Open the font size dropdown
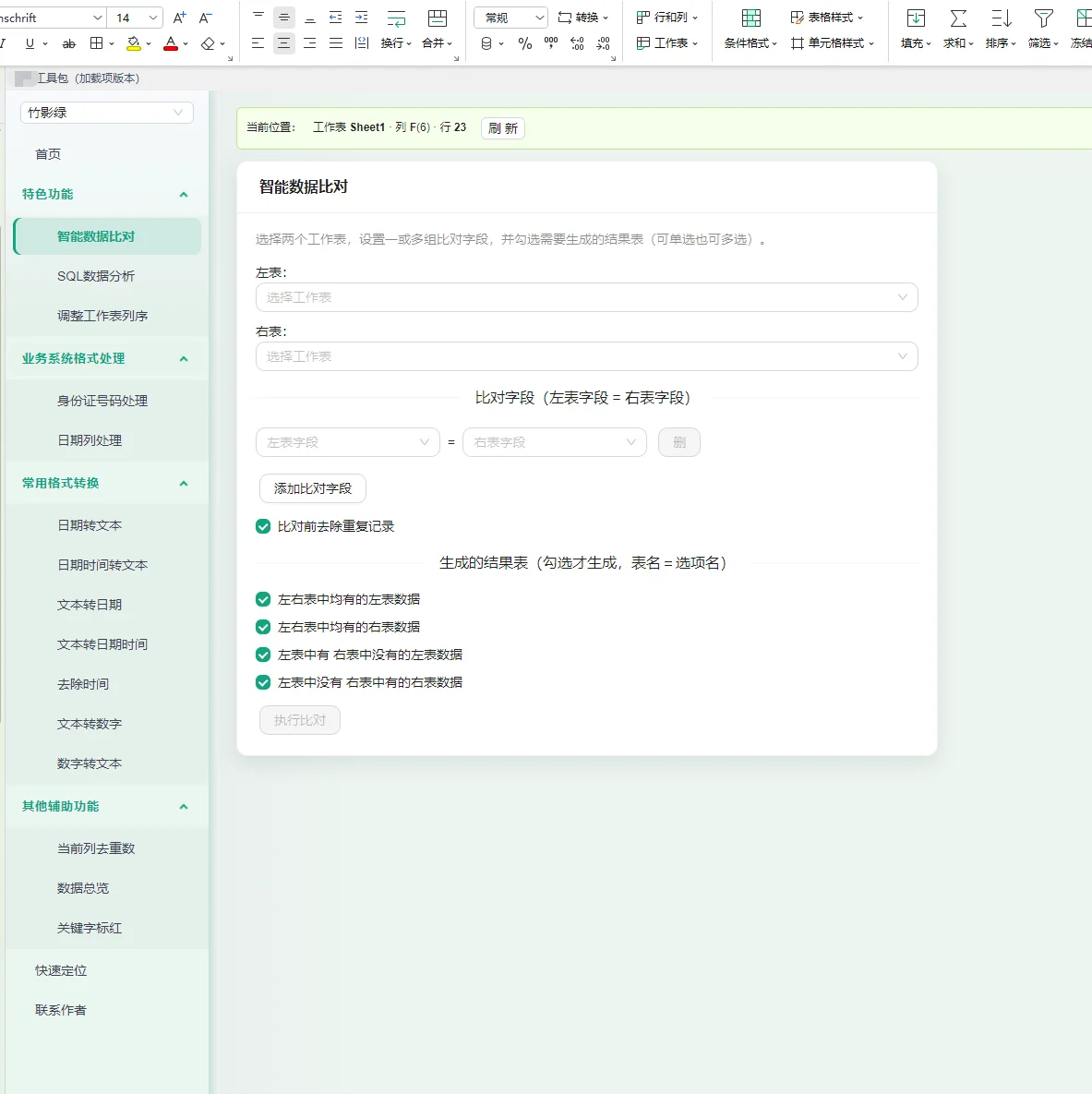This screenshot has height=1094, width=1092. [153, 18]
